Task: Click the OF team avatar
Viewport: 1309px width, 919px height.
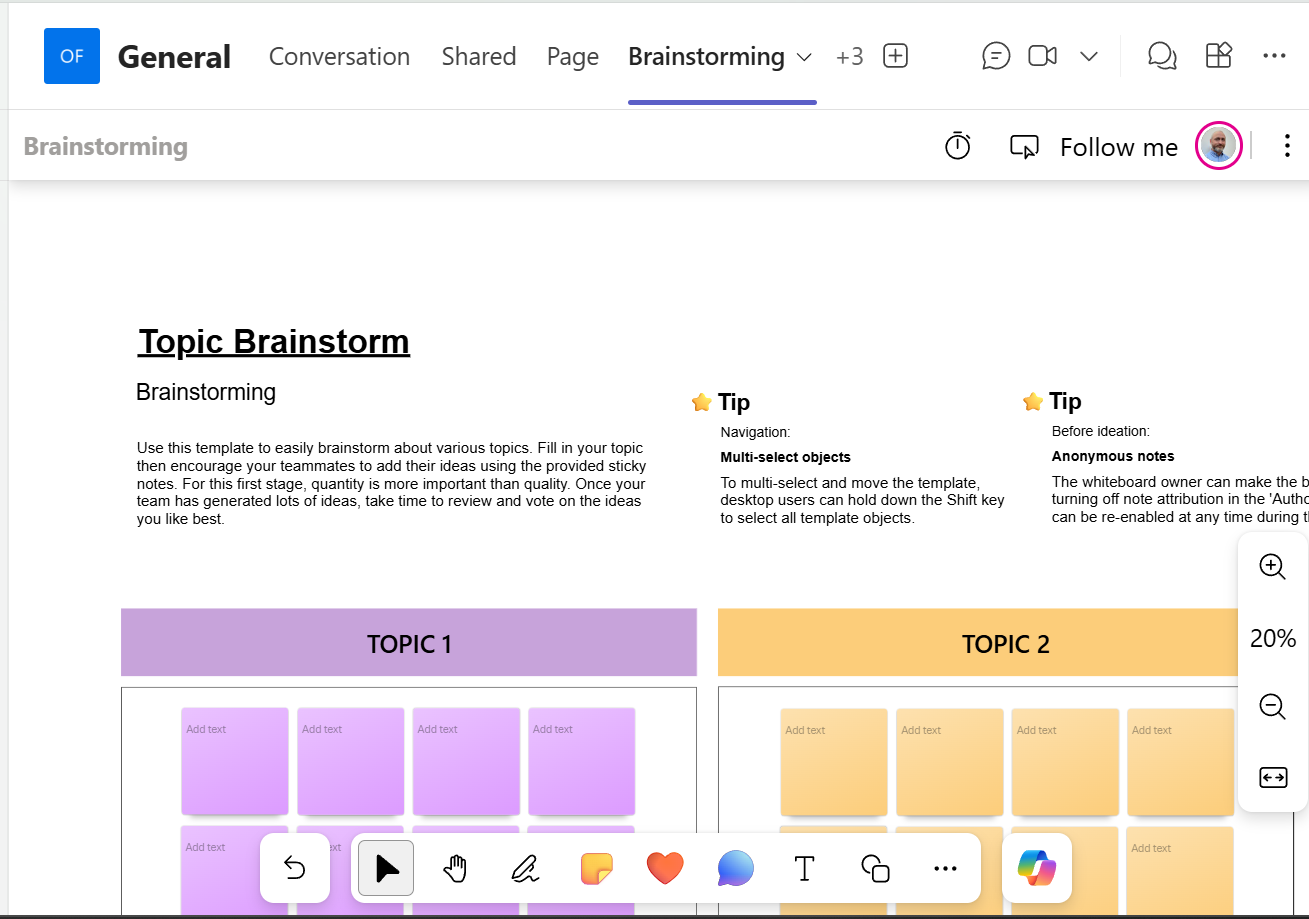Action: pyautogui.click(x=72, y=56)
